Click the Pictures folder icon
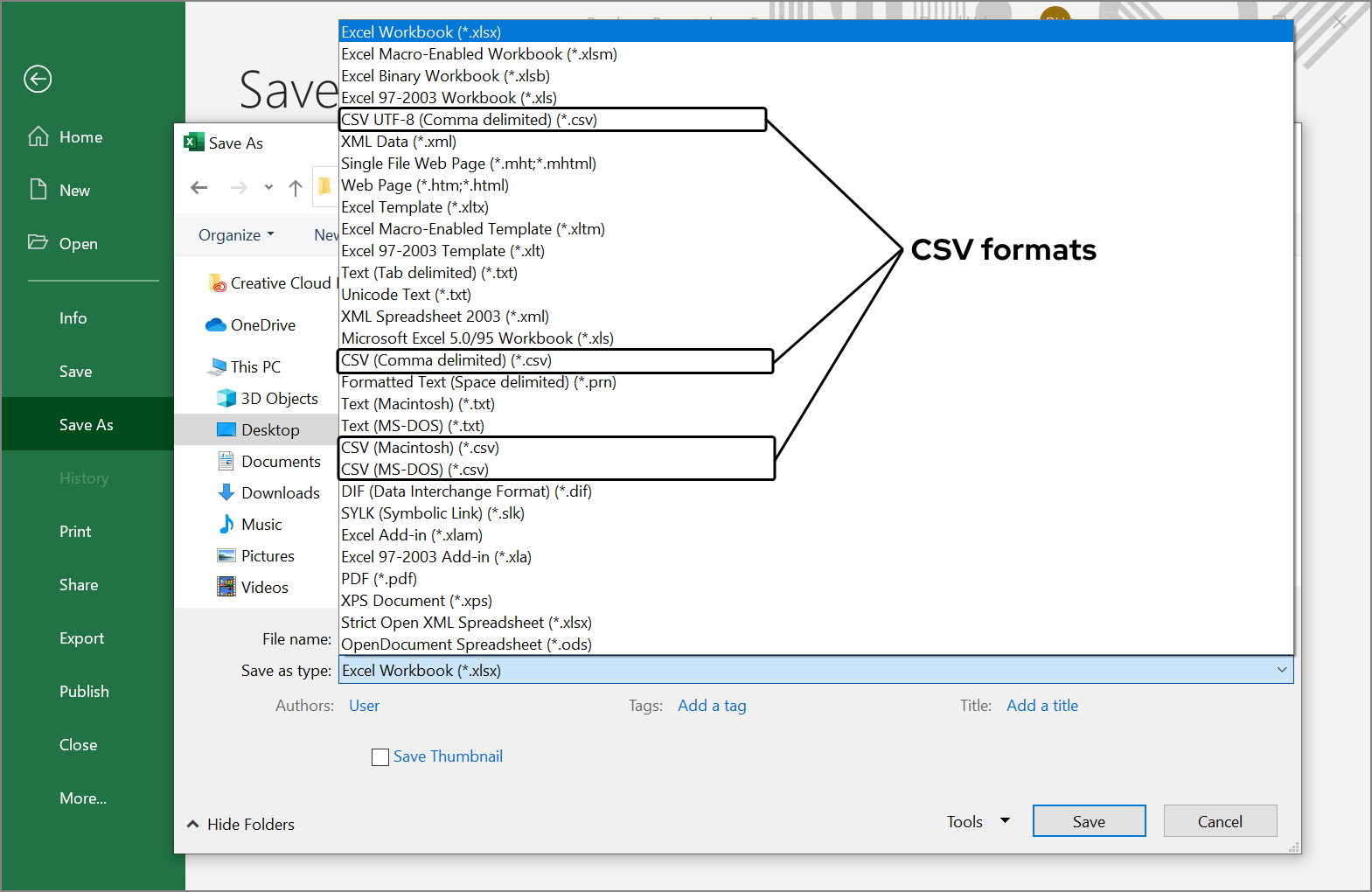 (x=226, y=555)
